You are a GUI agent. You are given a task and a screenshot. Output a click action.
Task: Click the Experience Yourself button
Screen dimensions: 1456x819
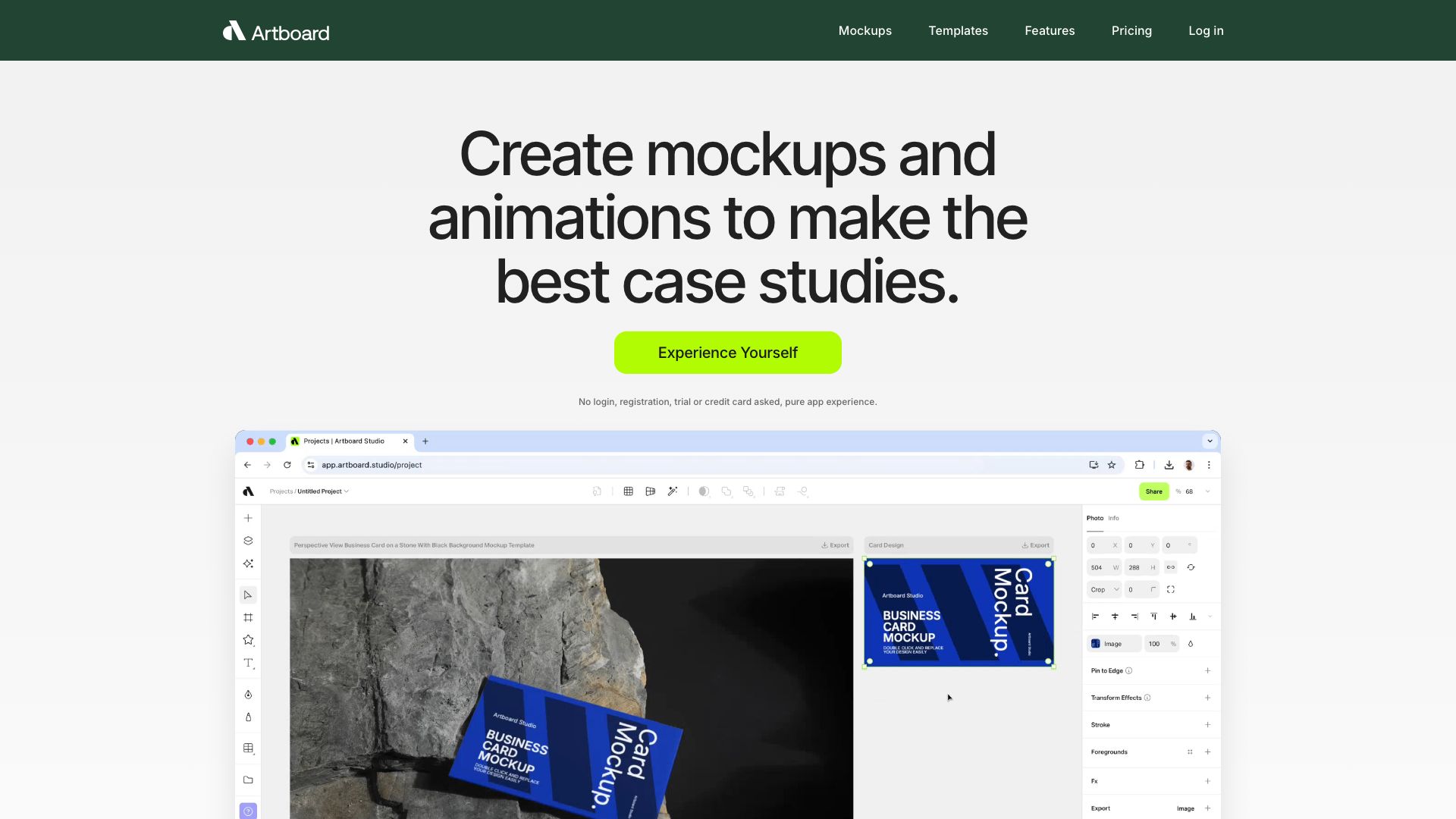coord(727,352)
